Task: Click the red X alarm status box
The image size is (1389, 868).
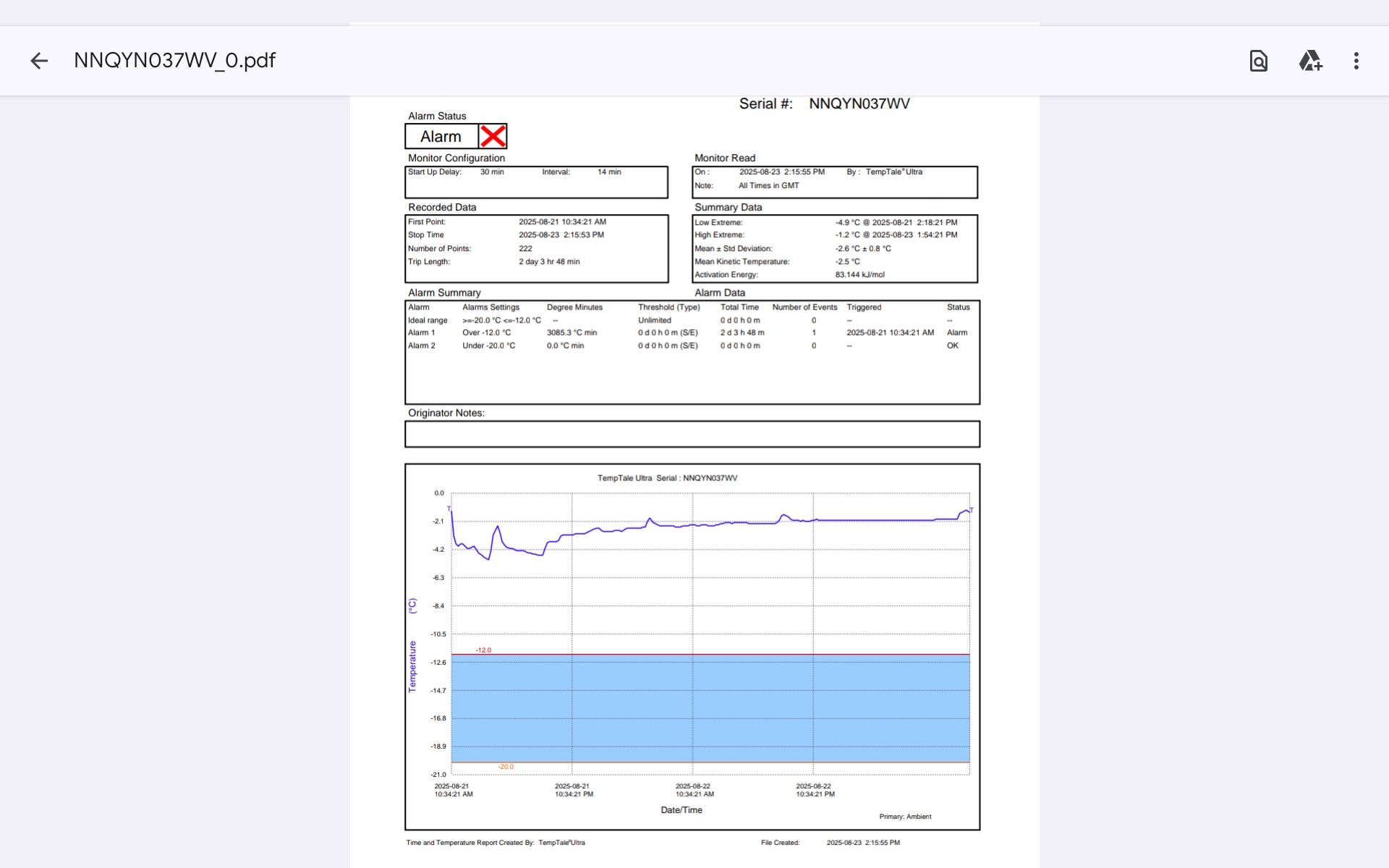Action: (493, 136)
